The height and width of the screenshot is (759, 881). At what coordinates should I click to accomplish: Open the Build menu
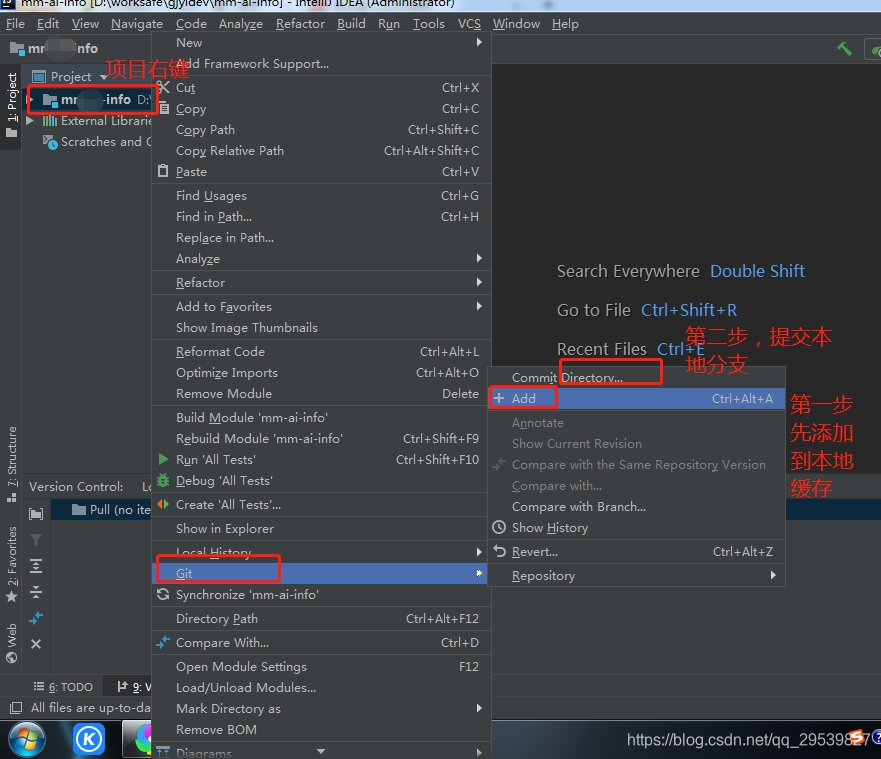point(351,24)
